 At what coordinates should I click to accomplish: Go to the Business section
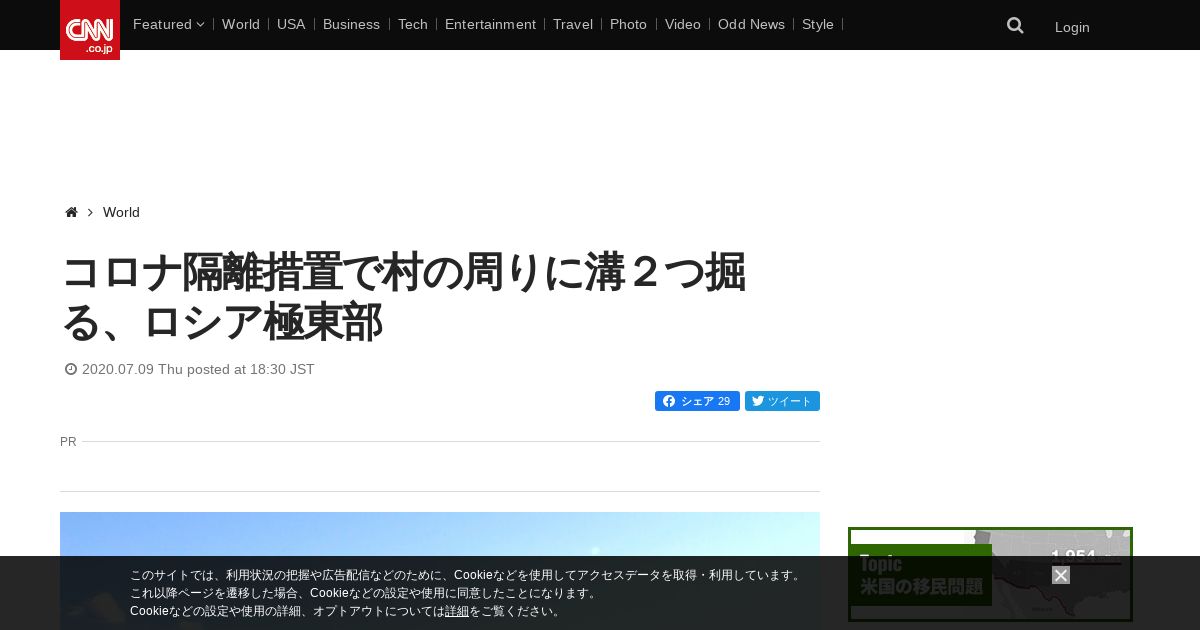351,24
